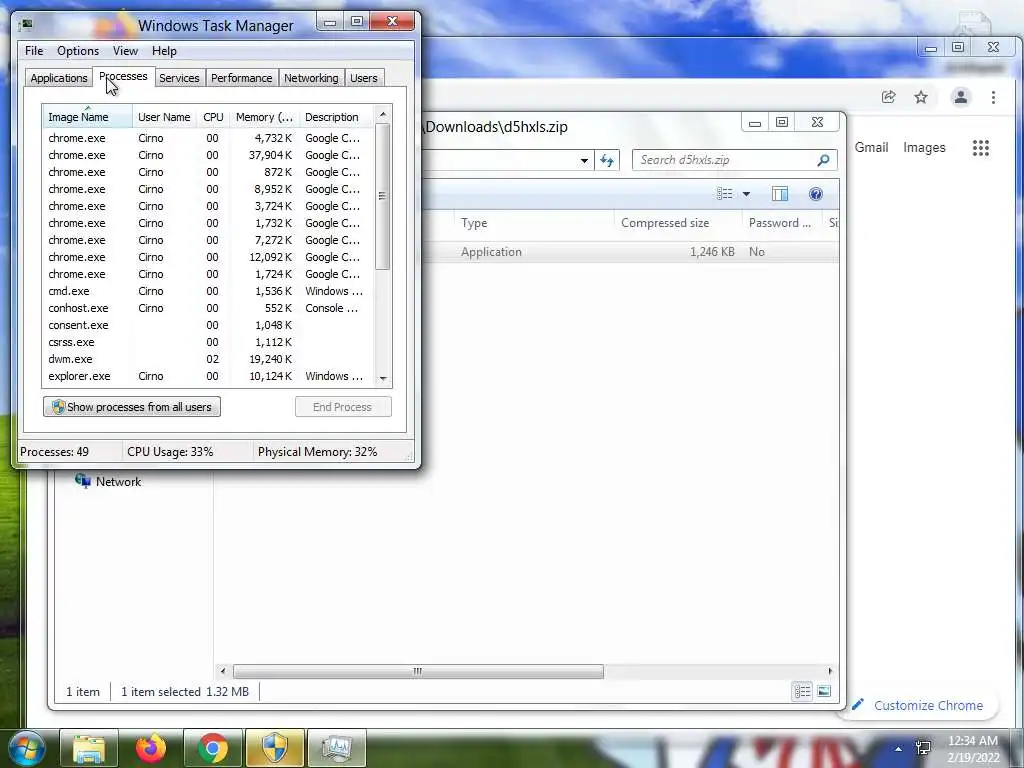Sort by the Type column header
1024x768 pixels.
click(x=534, y=223)
